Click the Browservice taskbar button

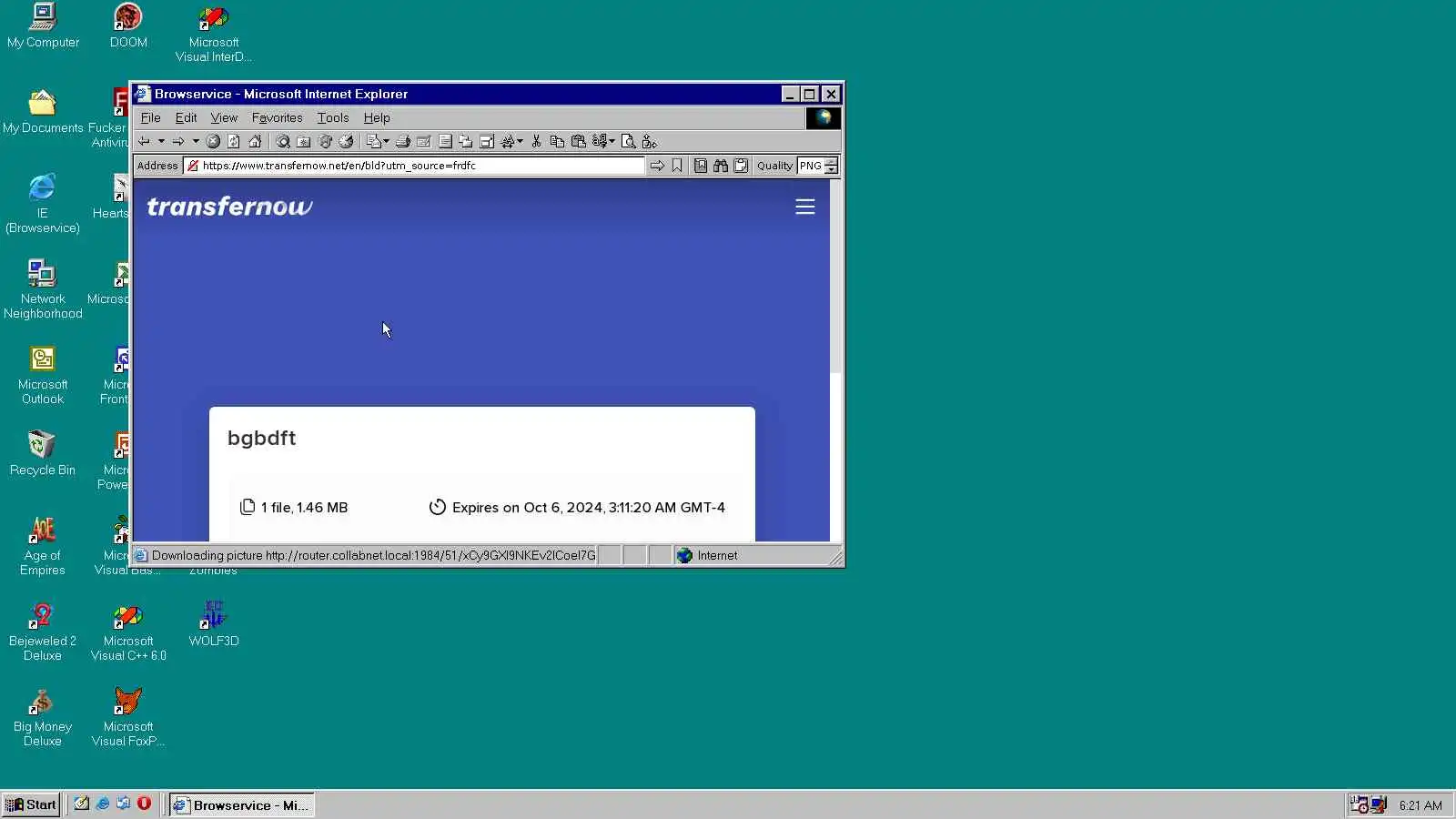tap(242, 804)
